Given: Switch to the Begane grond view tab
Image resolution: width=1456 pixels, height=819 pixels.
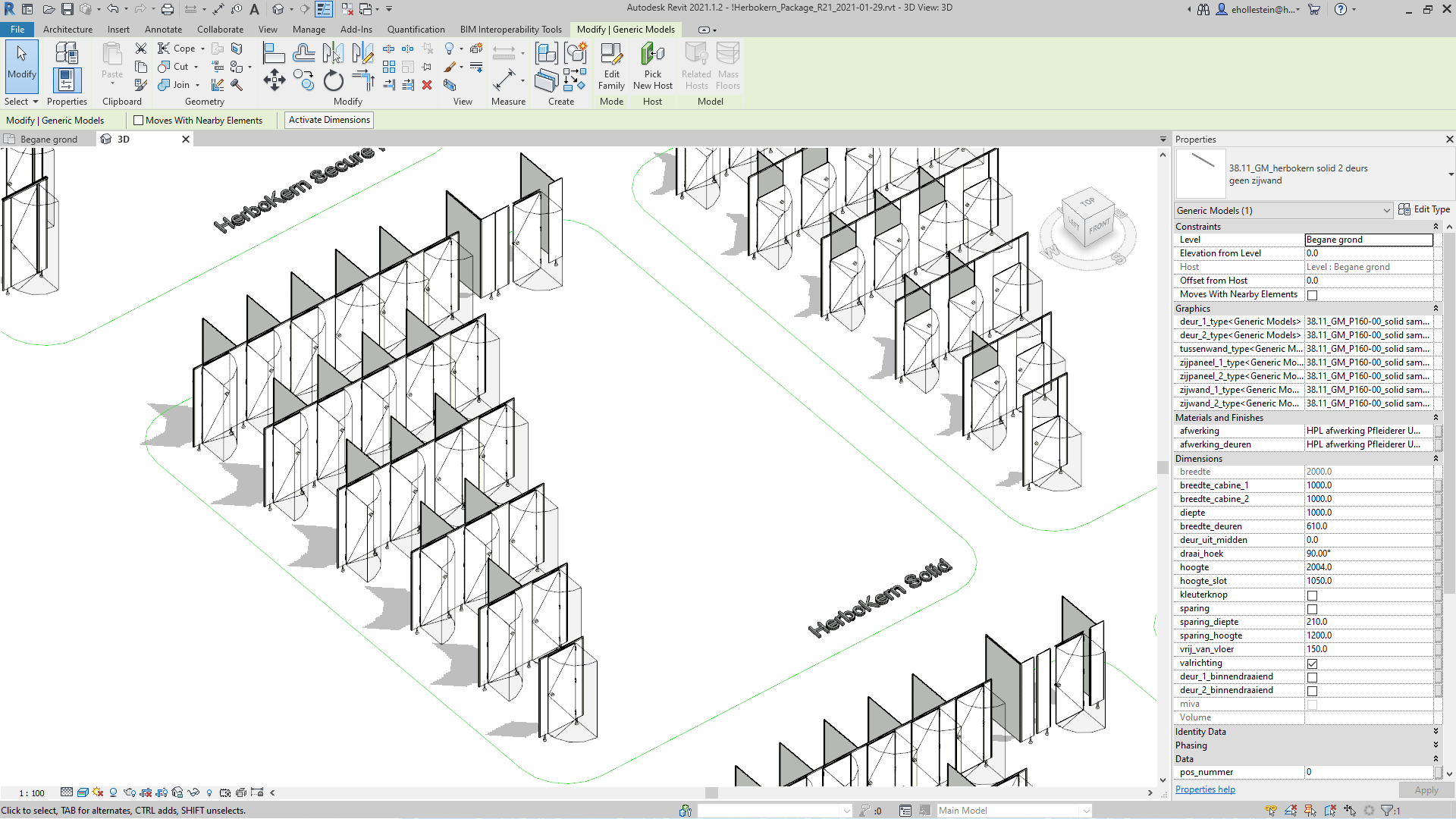Looking at the screenshot, I should (x=49, y=140).
